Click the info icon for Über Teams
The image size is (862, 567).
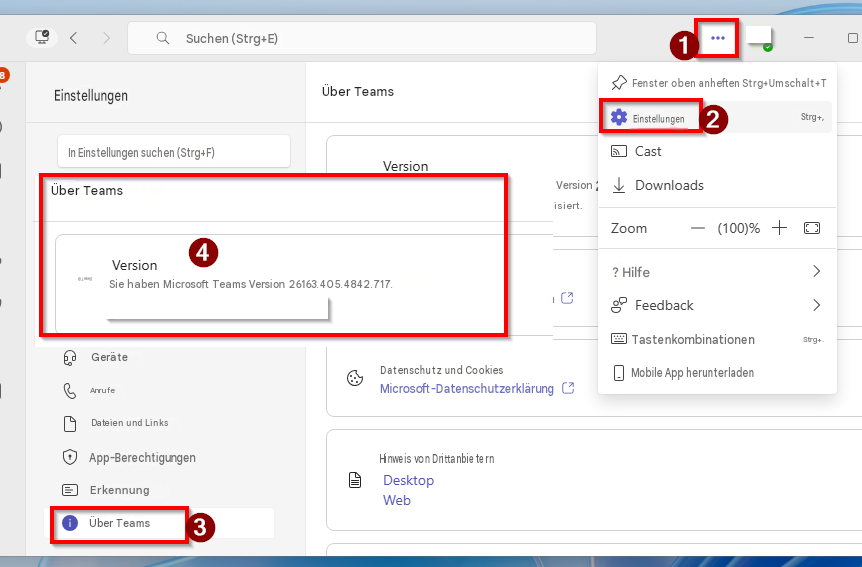[x=70, y=523]
